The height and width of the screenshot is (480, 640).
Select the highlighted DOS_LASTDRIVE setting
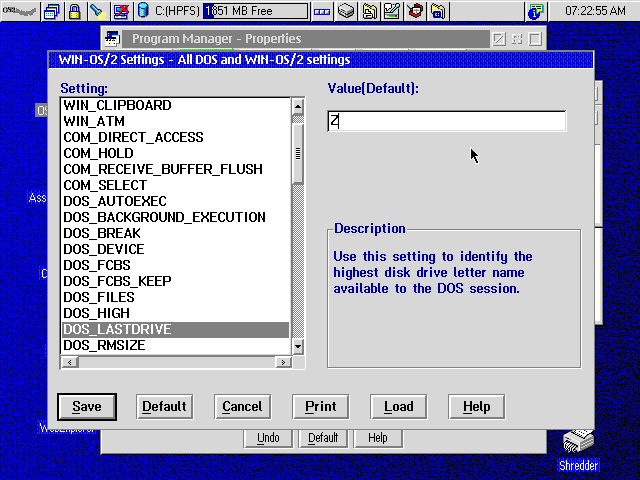click(x=176, y=329)
